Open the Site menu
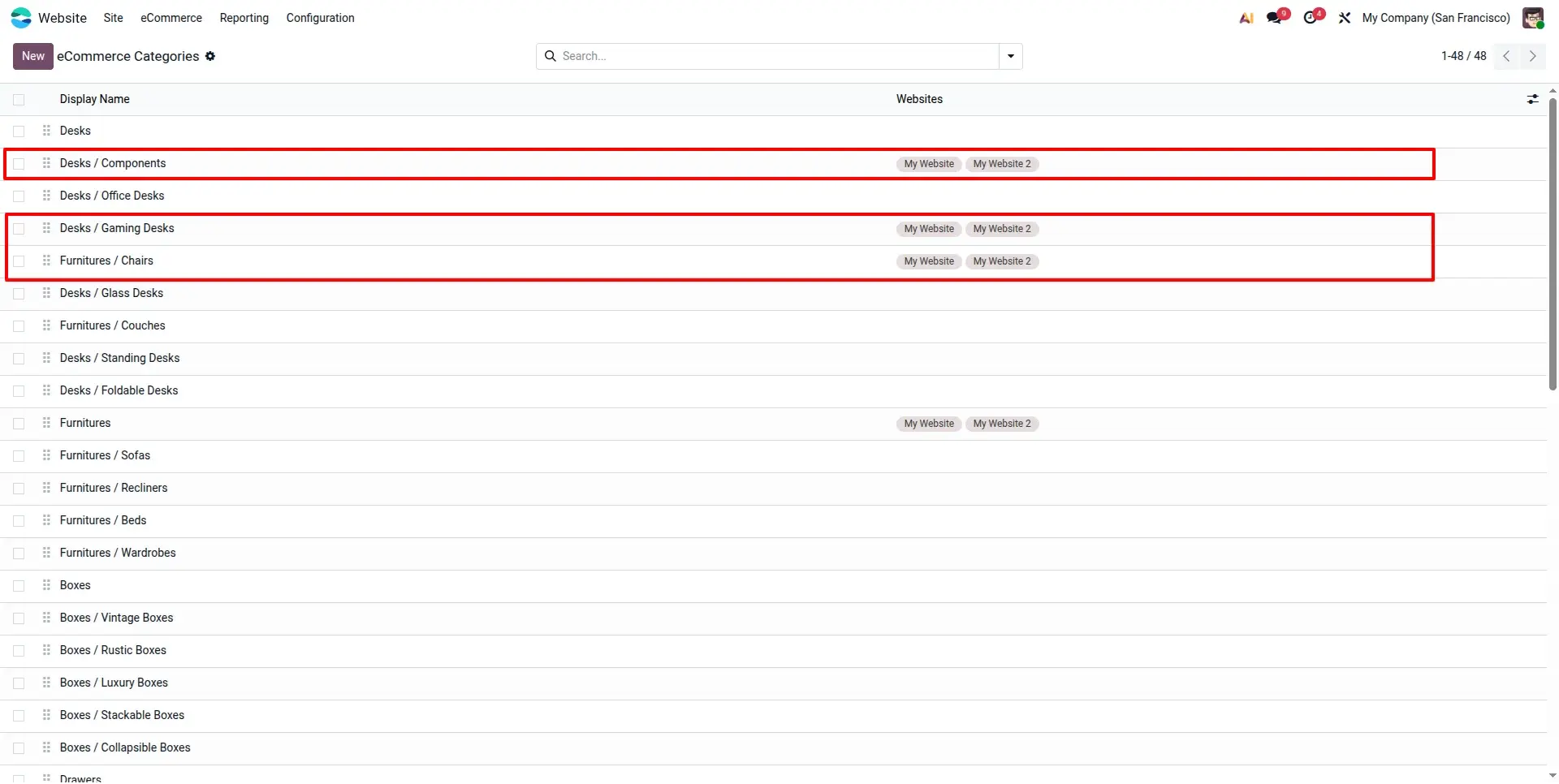Screen dimensions: 1559x784 click(114, 18)
